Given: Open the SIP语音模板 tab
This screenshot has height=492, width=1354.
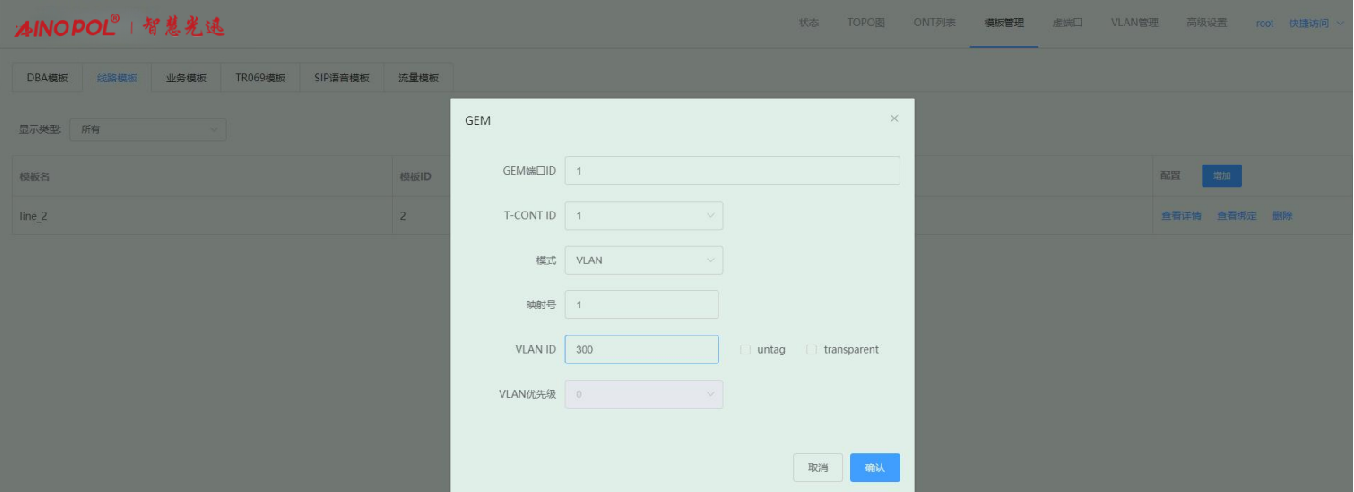Looking at the screenshot, I should click(341, 78).
